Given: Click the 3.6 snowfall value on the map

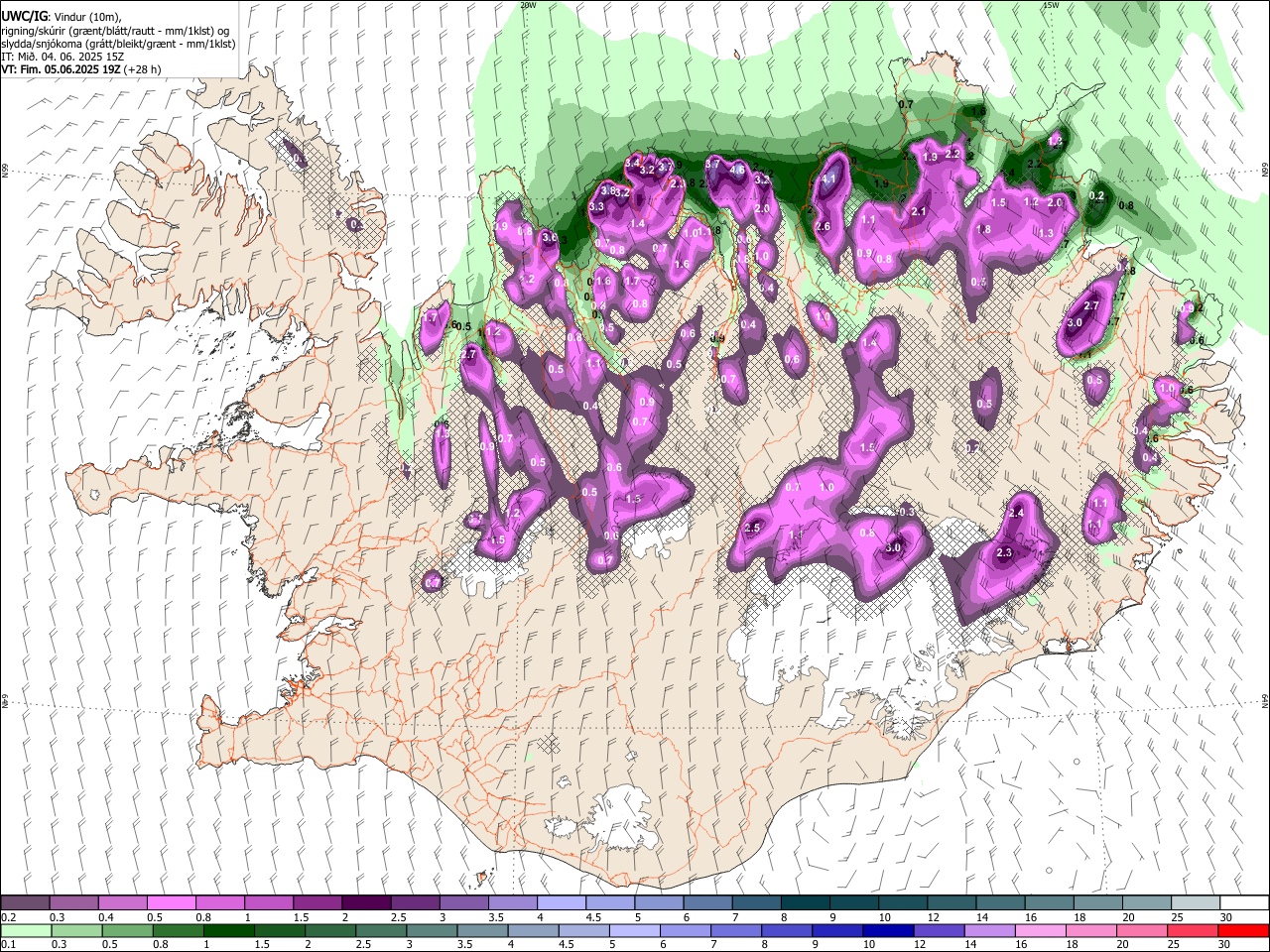Looking at the screenshot, I should click(x=549, y=238).
